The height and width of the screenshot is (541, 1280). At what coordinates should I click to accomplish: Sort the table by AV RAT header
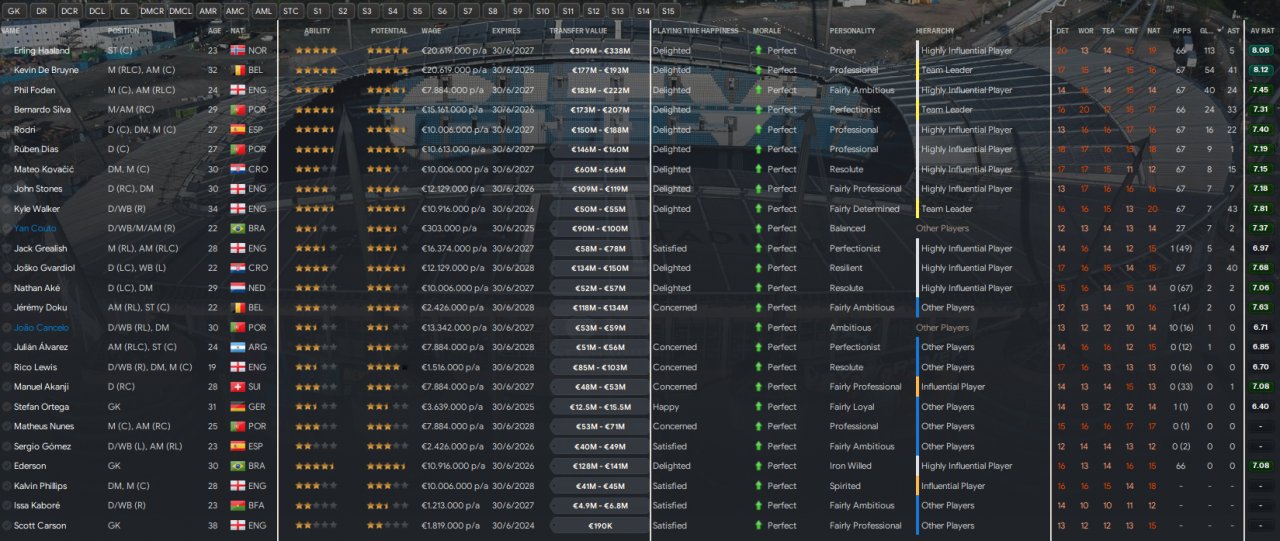pos(1260,31)
